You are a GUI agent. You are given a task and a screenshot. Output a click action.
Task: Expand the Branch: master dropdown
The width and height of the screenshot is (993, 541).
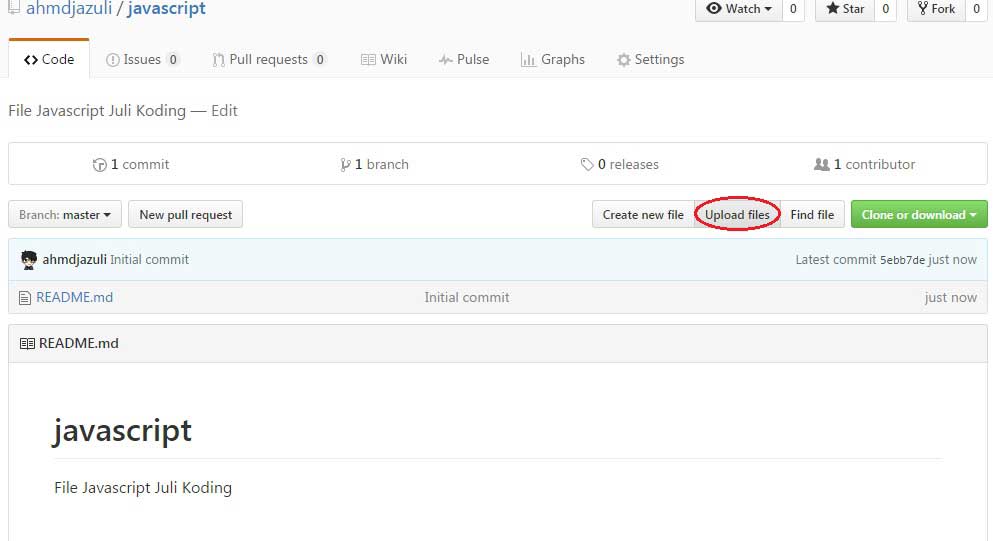coord(65,215)
